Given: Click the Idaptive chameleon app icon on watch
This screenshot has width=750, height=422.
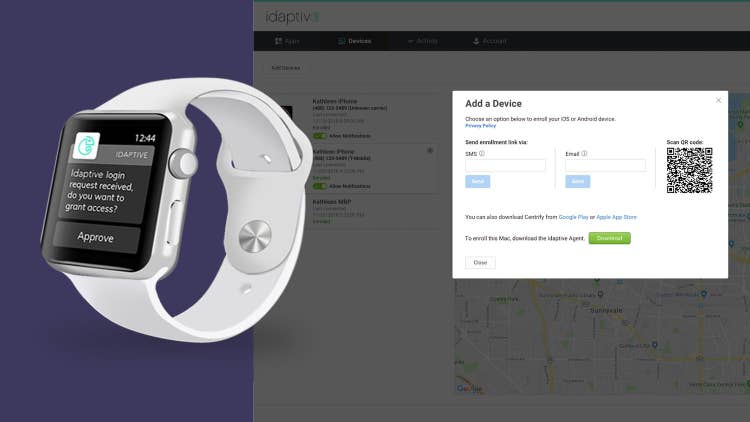Looking at the screenshot, I should (x=87, y=145).
